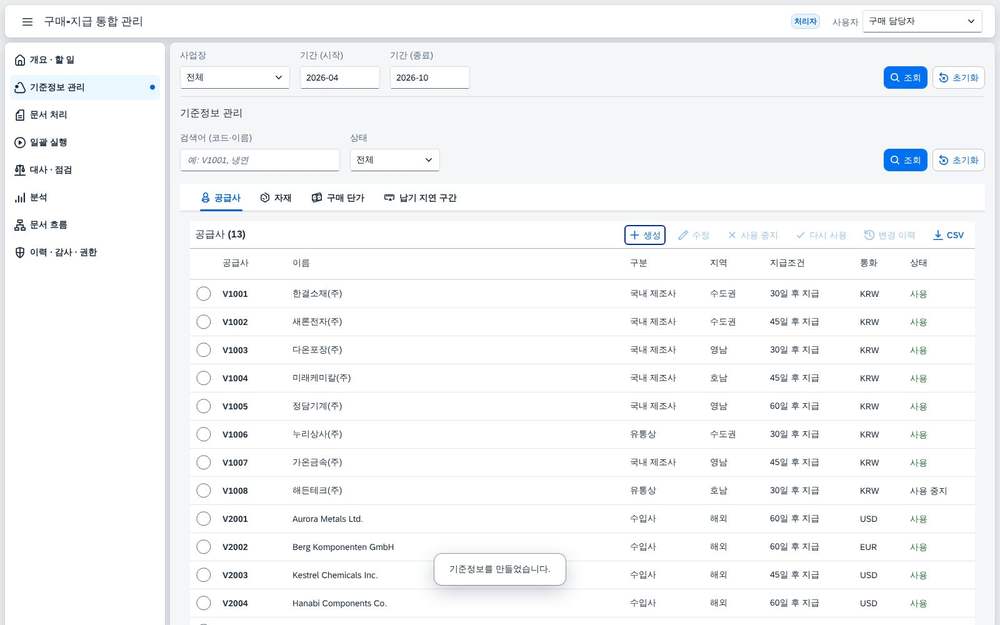Click the CSV export label
The width and height of the screenshot is (1000, 625).
955,235
